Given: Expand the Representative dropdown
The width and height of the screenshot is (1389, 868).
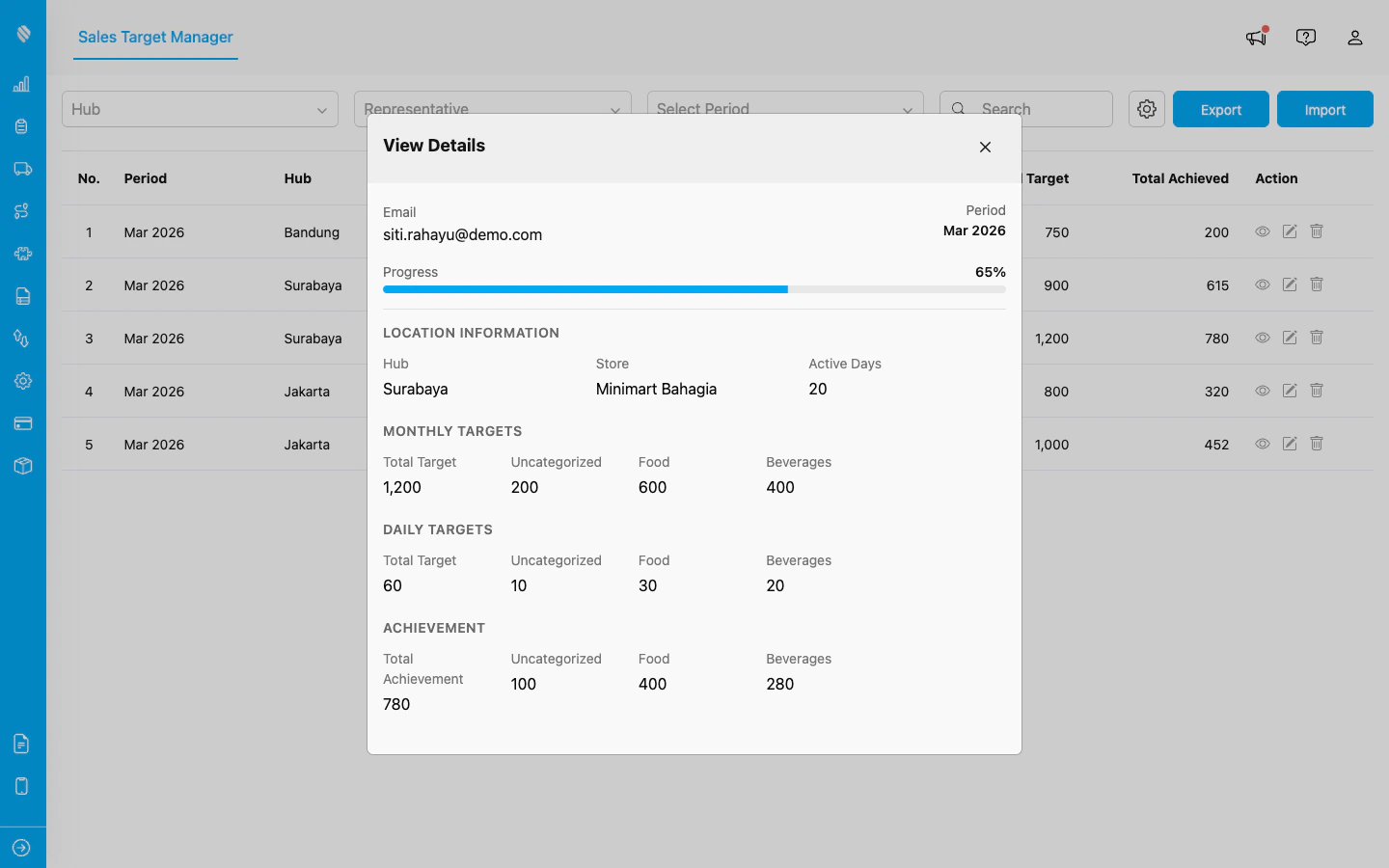Looking at the screenshot, I should click(x=492, y=109).
